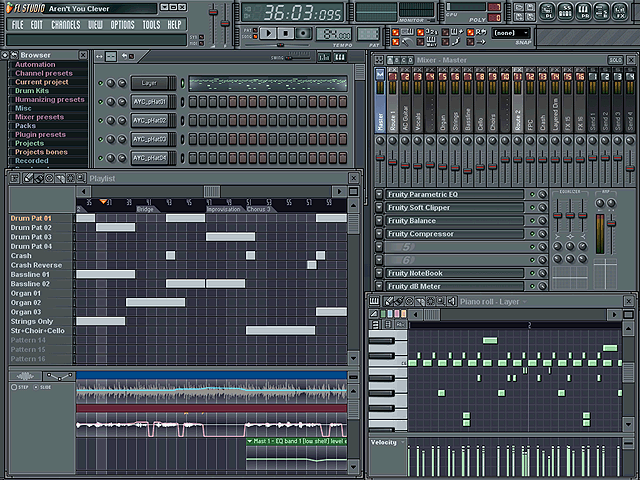
Task: Expand Fruity Compressor slot menu arrow
Action: click(x=379, y=234)
